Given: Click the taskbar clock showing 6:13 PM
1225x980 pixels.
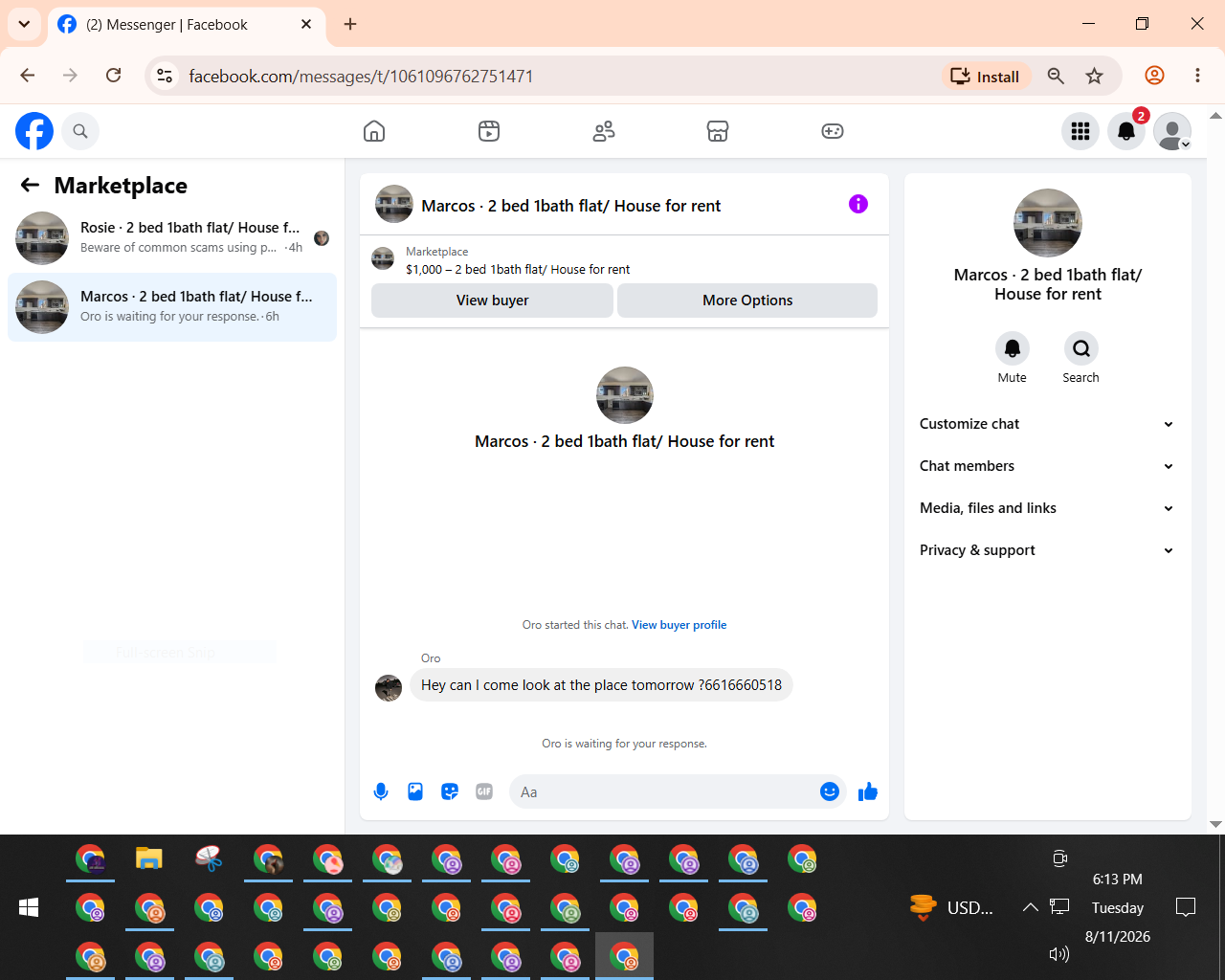Looking at the screenshot, I should click(1118, 880).
